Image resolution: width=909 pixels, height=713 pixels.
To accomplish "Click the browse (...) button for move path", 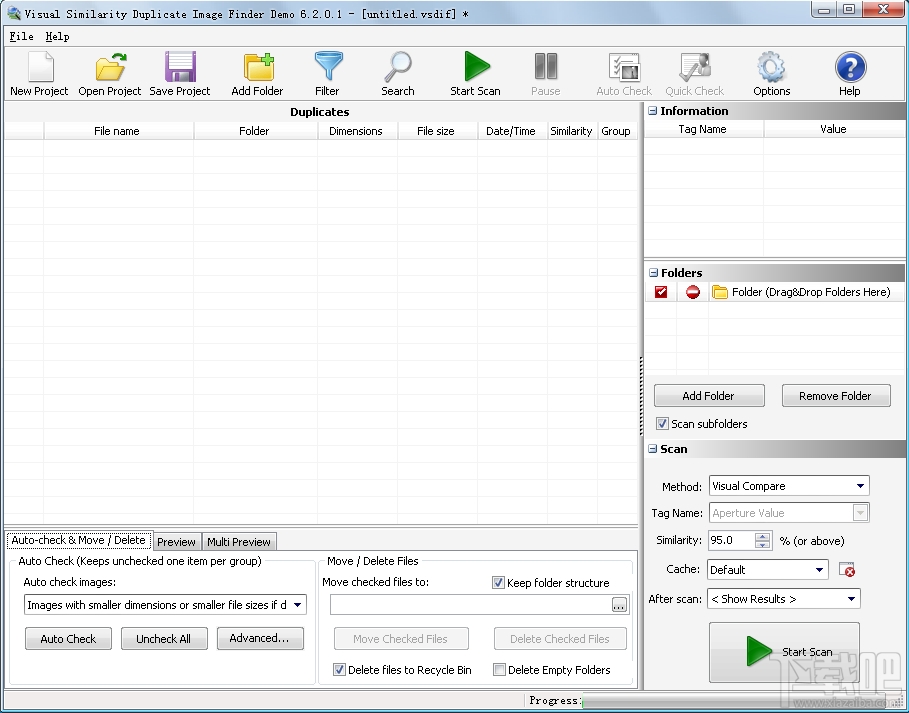I will point(619,605).
